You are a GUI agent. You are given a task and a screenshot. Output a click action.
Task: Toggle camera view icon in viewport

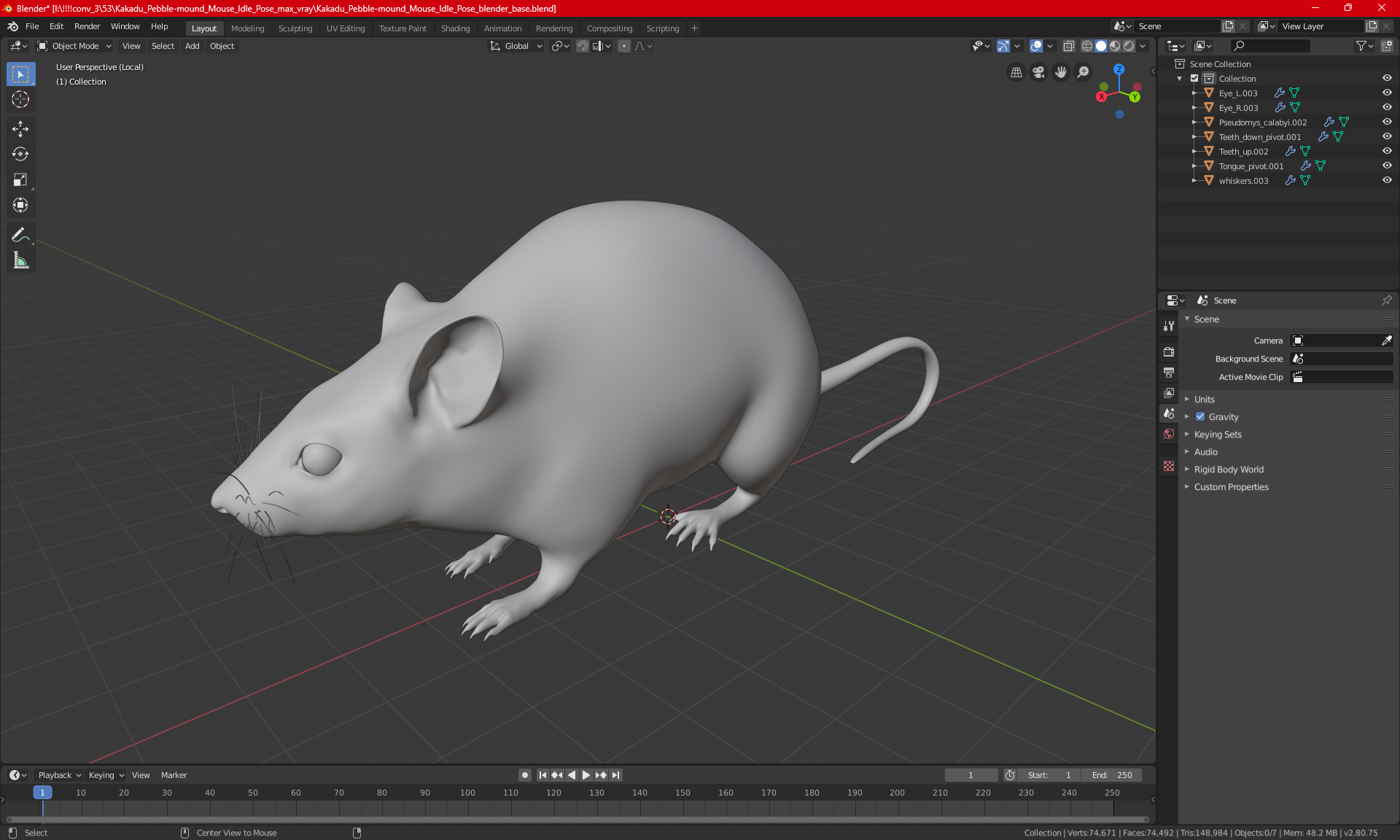pyautogui.click(x=1038, y=72)
